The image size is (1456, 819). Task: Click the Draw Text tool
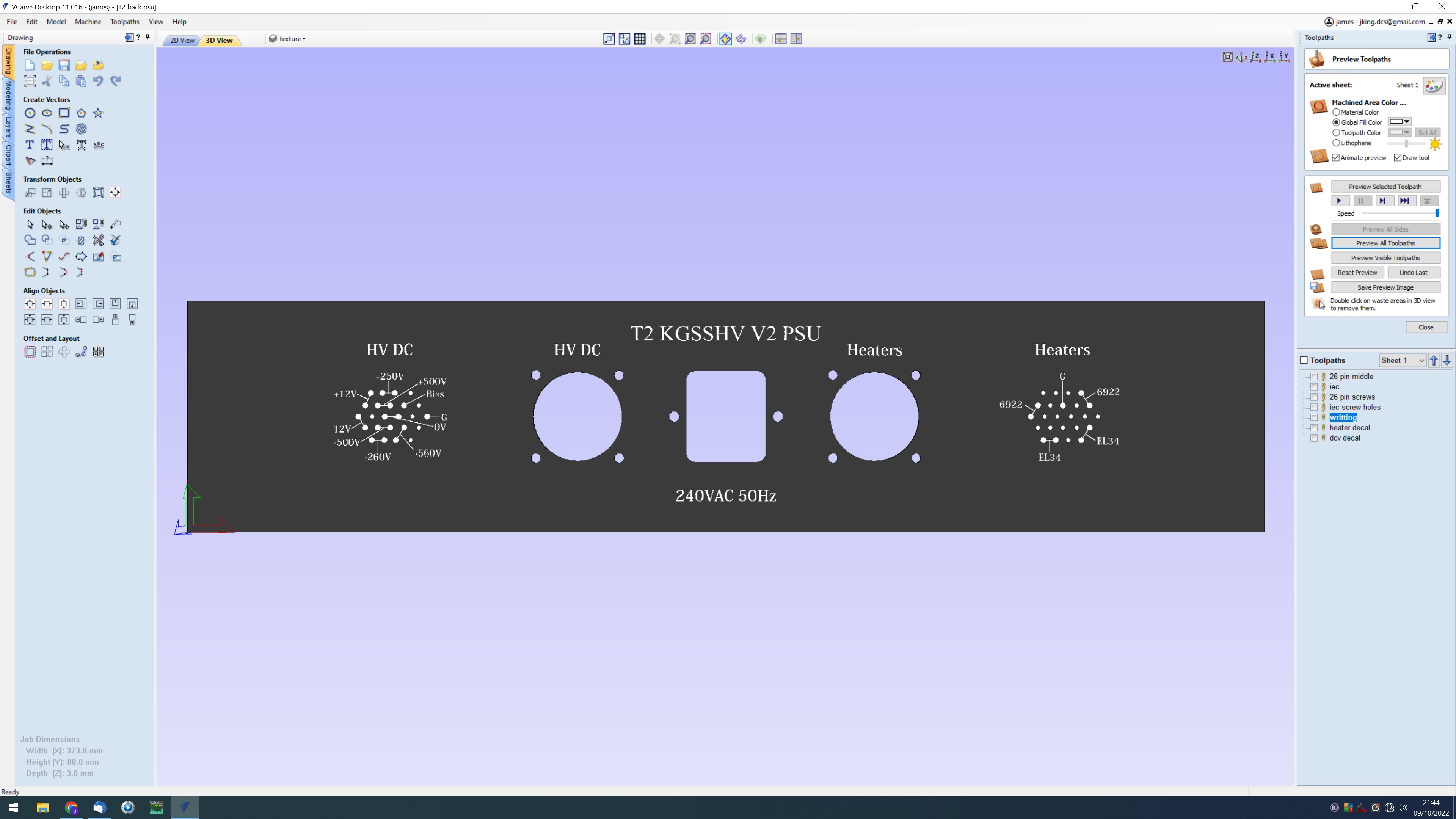30,145
